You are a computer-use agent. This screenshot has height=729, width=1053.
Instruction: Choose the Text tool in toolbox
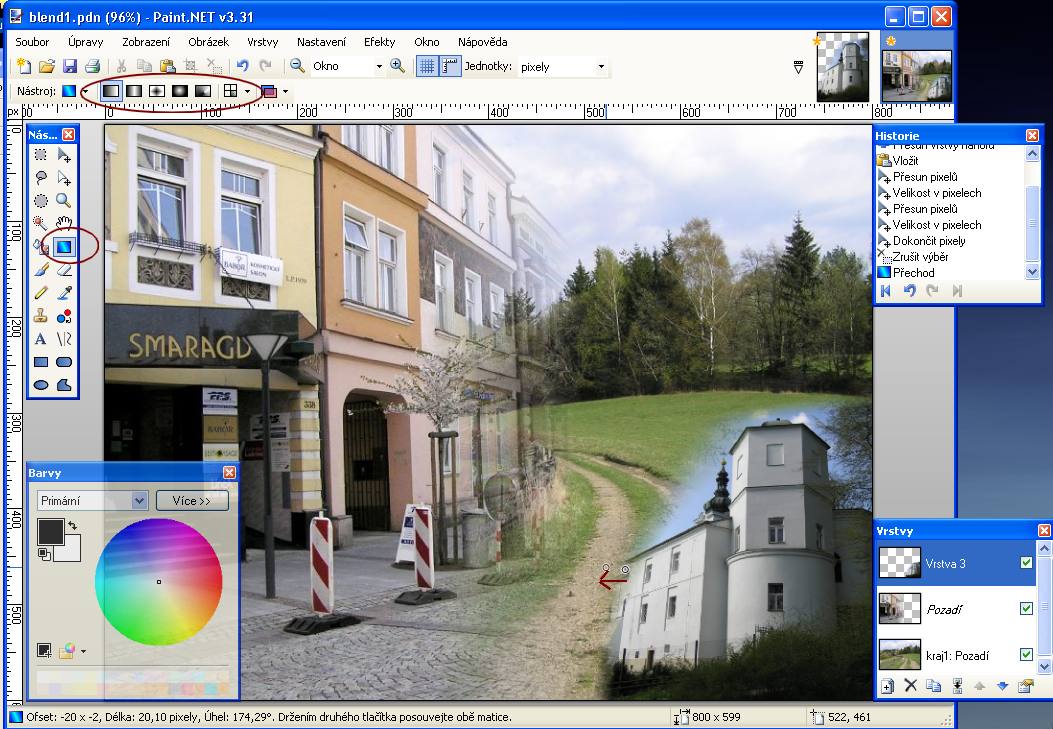tap(40, 339)
